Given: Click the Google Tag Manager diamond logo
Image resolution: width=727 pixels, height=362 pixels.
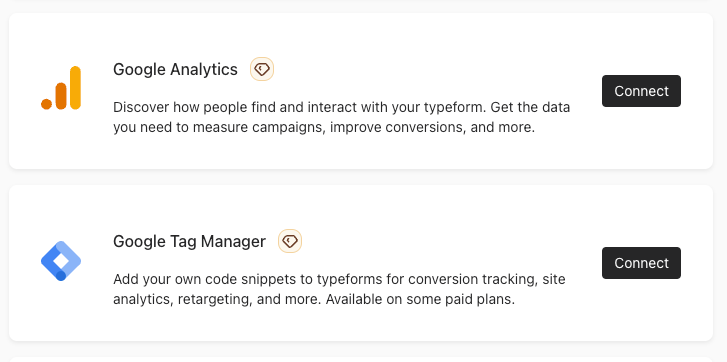Looking at the screenshot, I should pyautogui.click(x=61, y=261).
